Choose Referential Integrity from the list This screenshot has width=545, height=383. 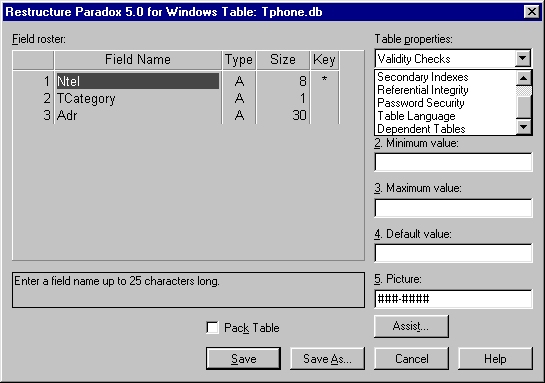click(x=422, y=90)
